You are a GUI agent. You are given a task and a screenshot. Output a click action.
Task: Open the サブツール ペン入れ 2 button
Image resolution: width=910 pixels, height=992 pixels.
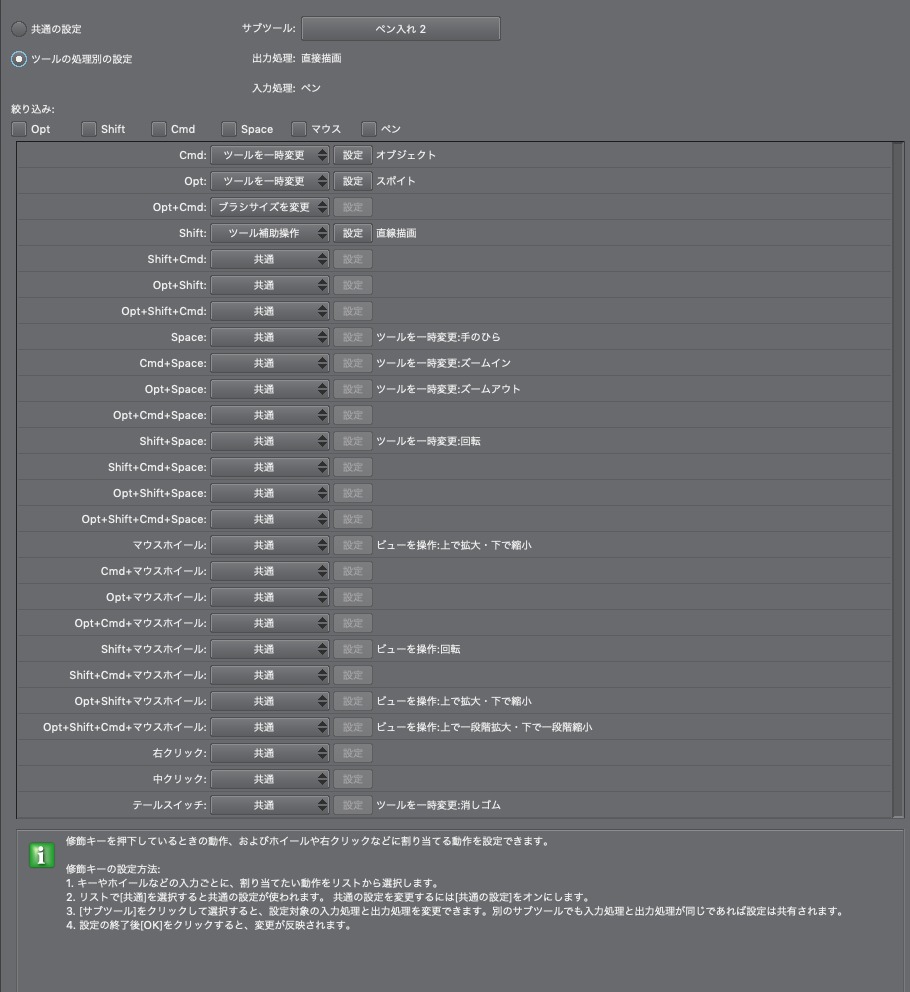401,29
